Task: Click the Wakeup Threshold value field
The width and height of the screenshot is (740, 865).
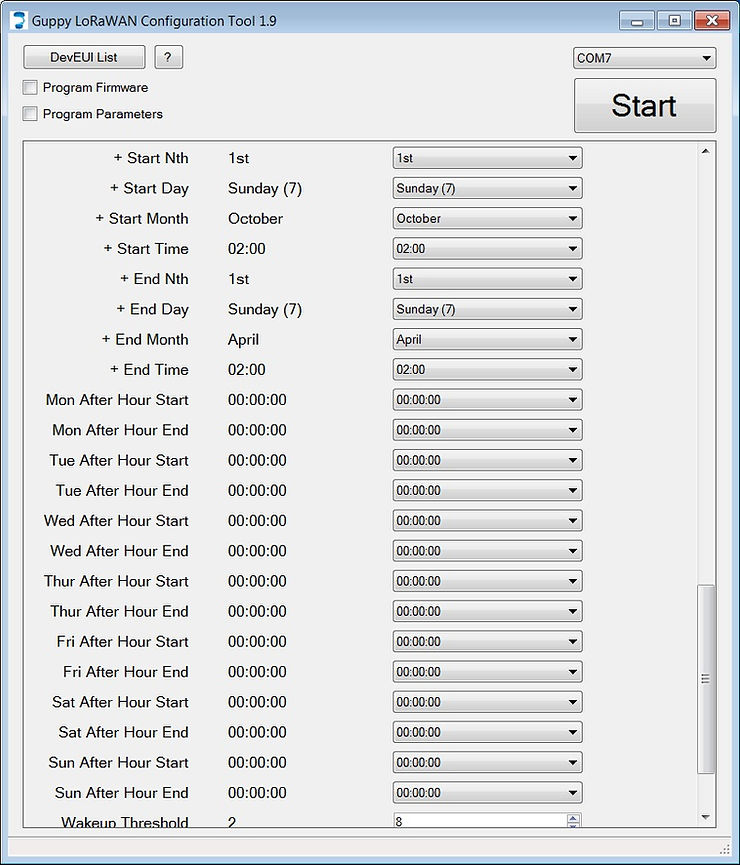Action: click(x=480, y=820)
